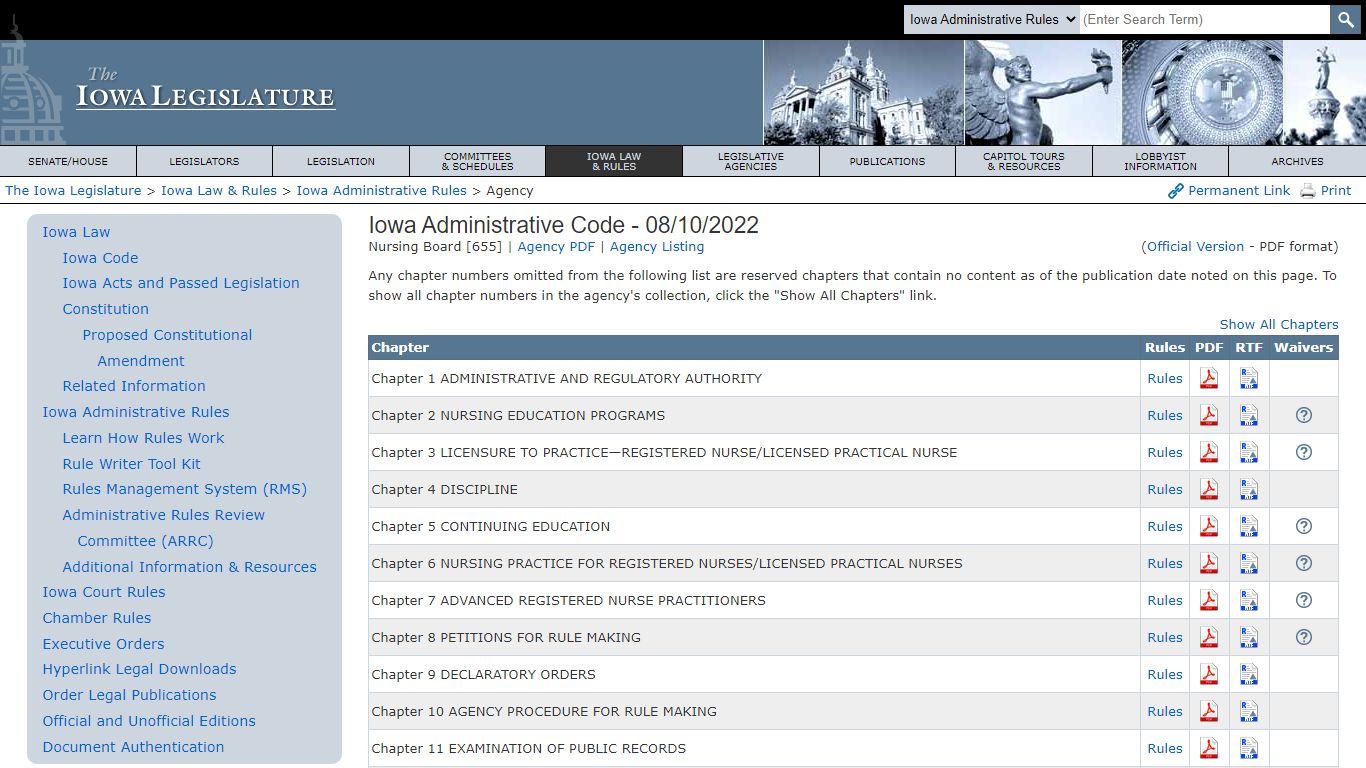Open Learn How Rules Work link

click(x=143, y=438)
